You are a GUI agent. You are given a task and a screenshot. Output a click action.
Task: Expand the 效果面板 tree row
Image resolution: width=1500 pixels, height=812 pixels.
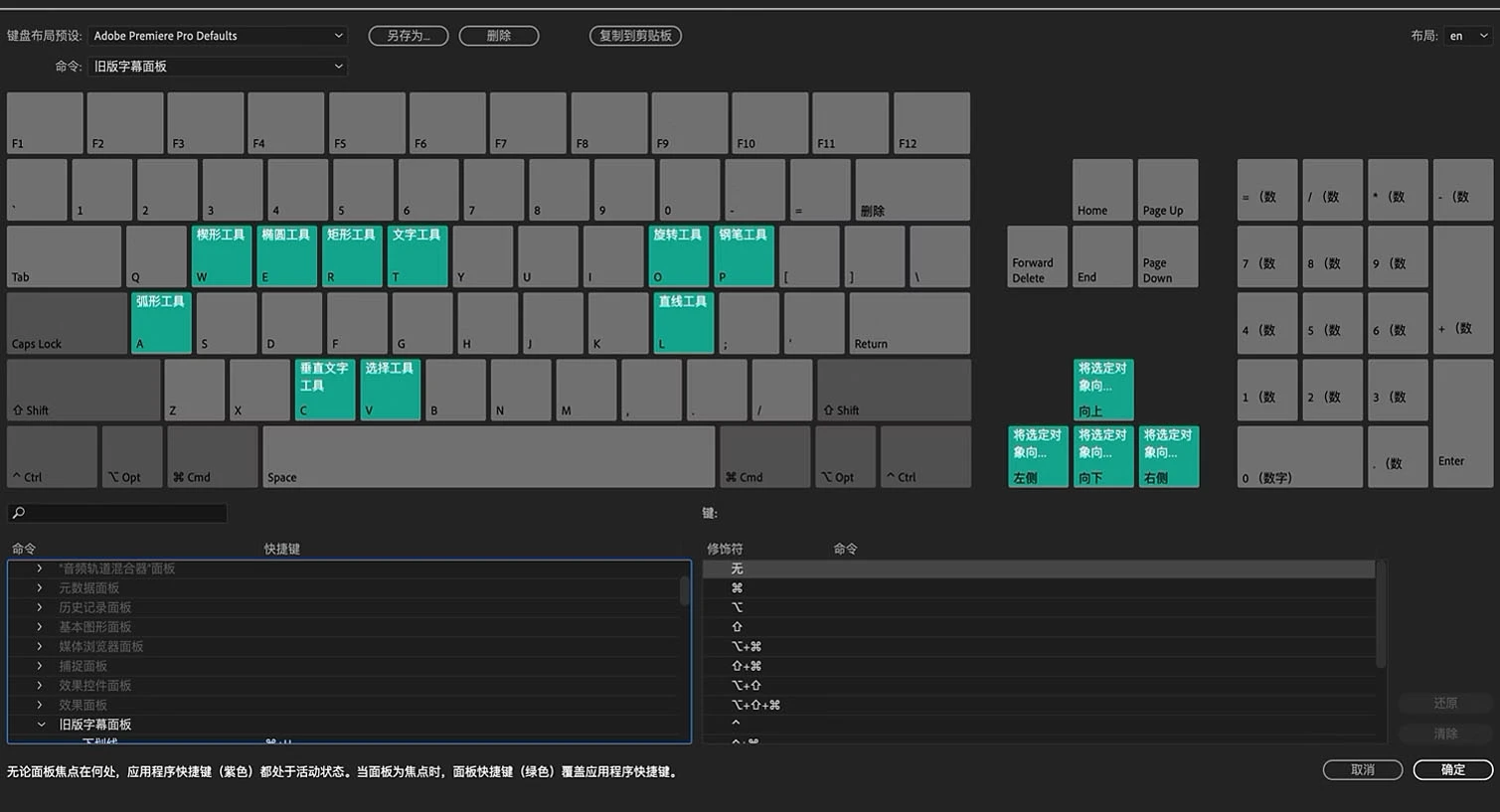tap(40, 705)
